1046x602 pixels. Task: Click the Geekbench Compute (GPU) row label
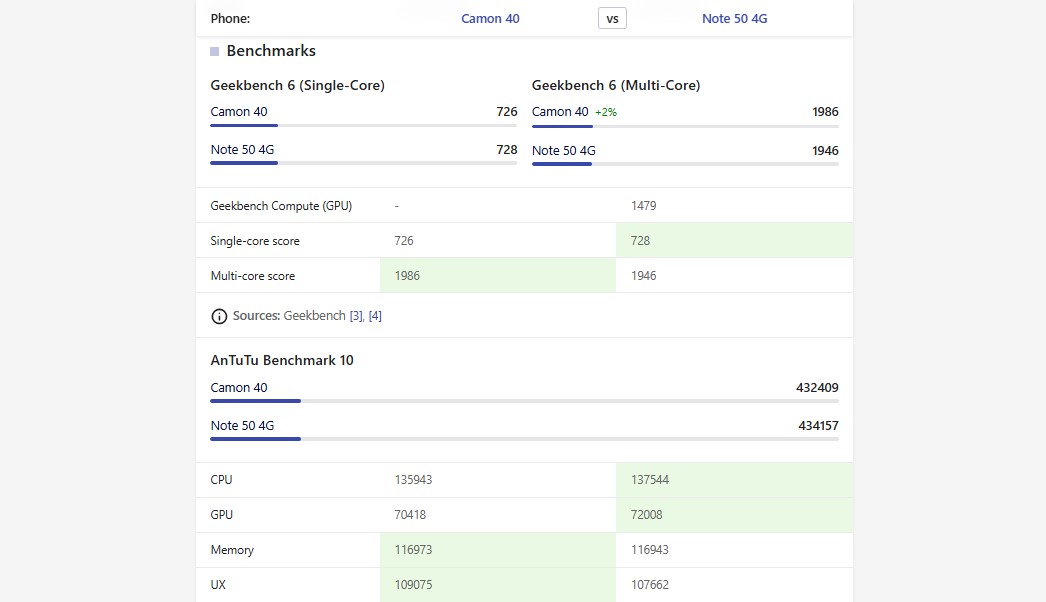pyautogui.click(x=281, y=206)
